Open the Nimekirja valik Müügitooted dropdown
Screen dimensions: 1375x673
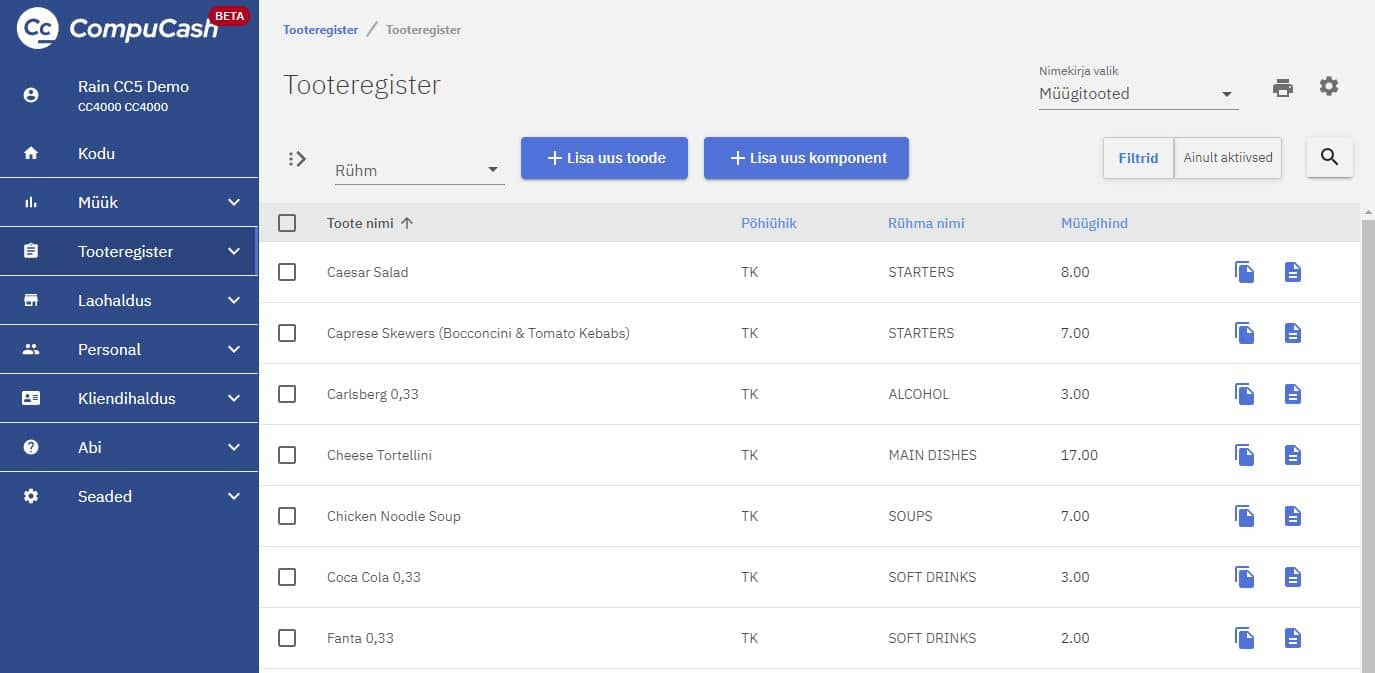click(x=1137, y=94)
